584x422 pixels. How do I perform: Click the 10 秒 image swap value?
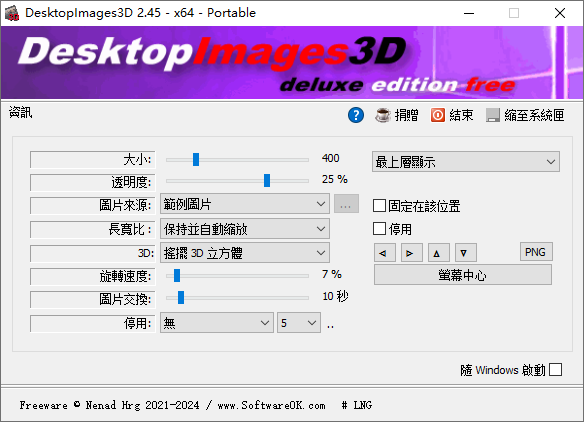click(x=335, y=296)
